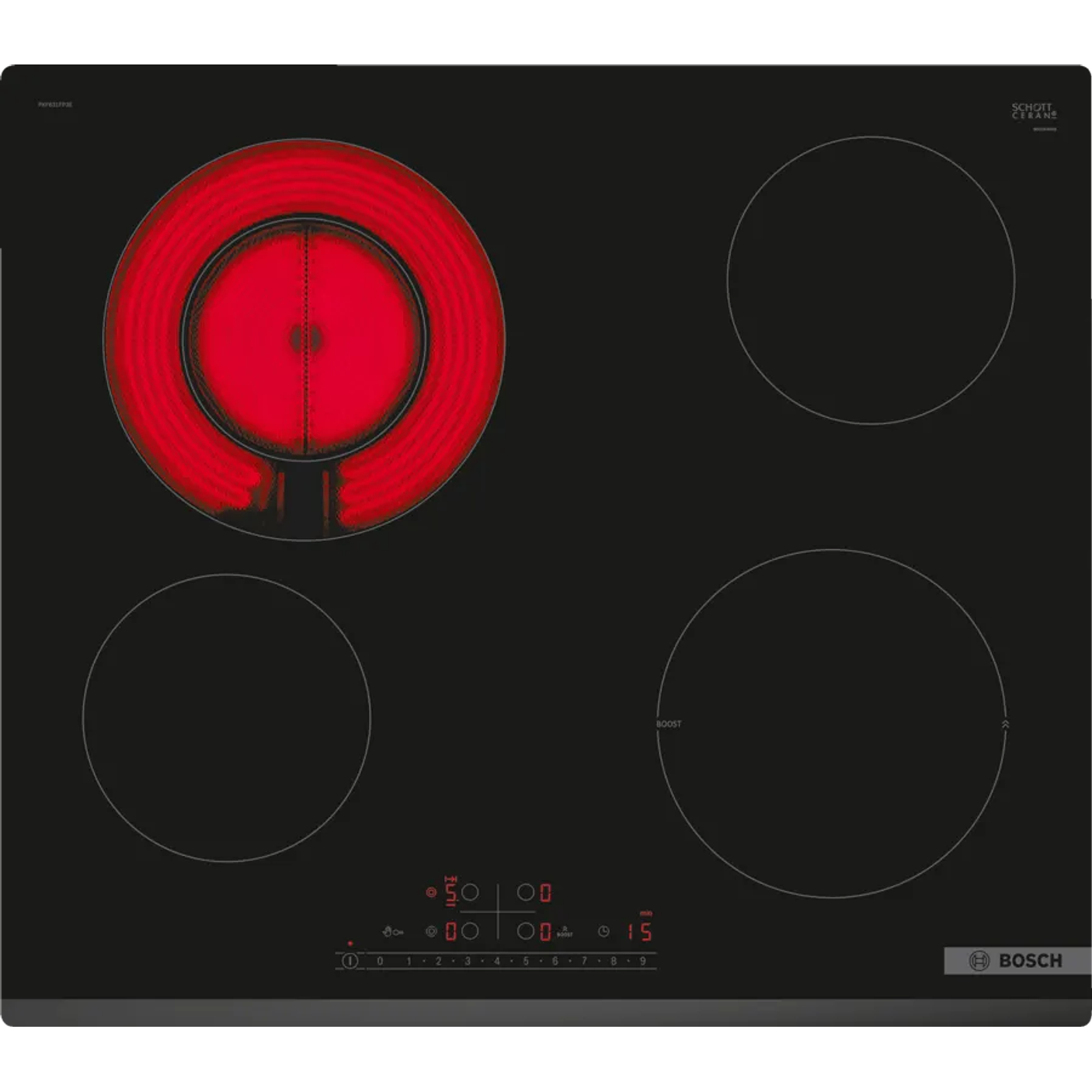1092x1092 pixels.
Task: Tap the small BOOST symbol beside lower-right display
Action: pyautogui.click(x=565, y=931)
